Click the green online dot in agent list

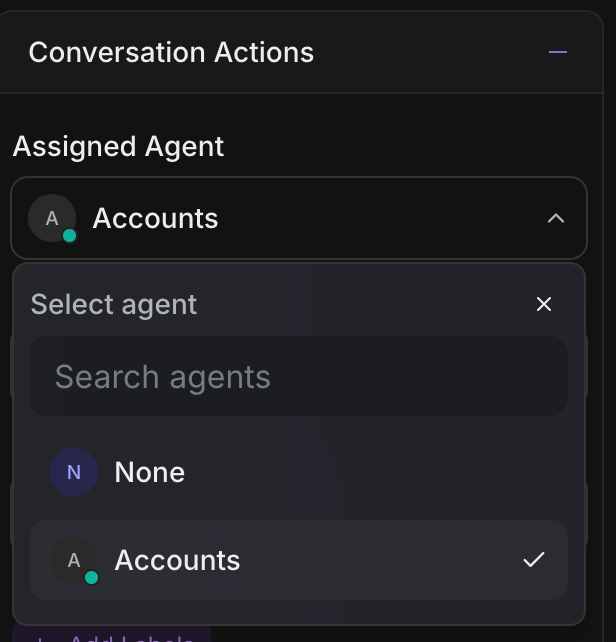coord(92,577)
